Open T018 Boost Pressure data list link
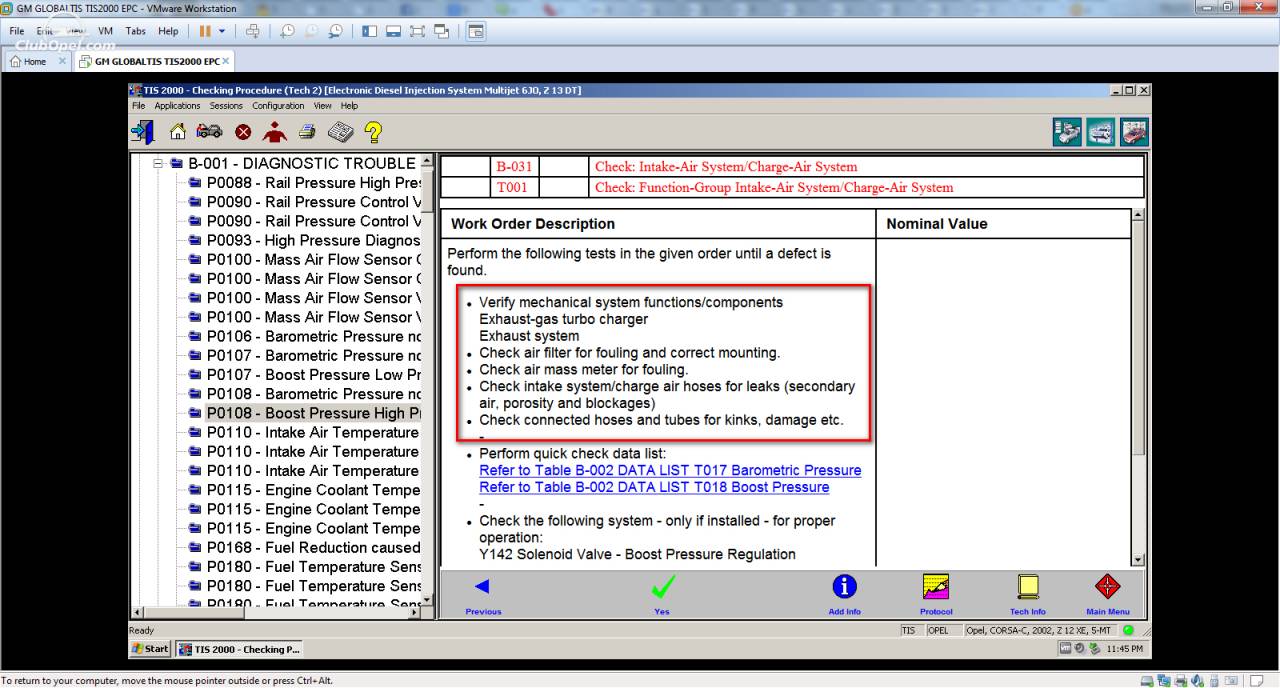This screenshot has height=688, width=1280. pos(654,487)
